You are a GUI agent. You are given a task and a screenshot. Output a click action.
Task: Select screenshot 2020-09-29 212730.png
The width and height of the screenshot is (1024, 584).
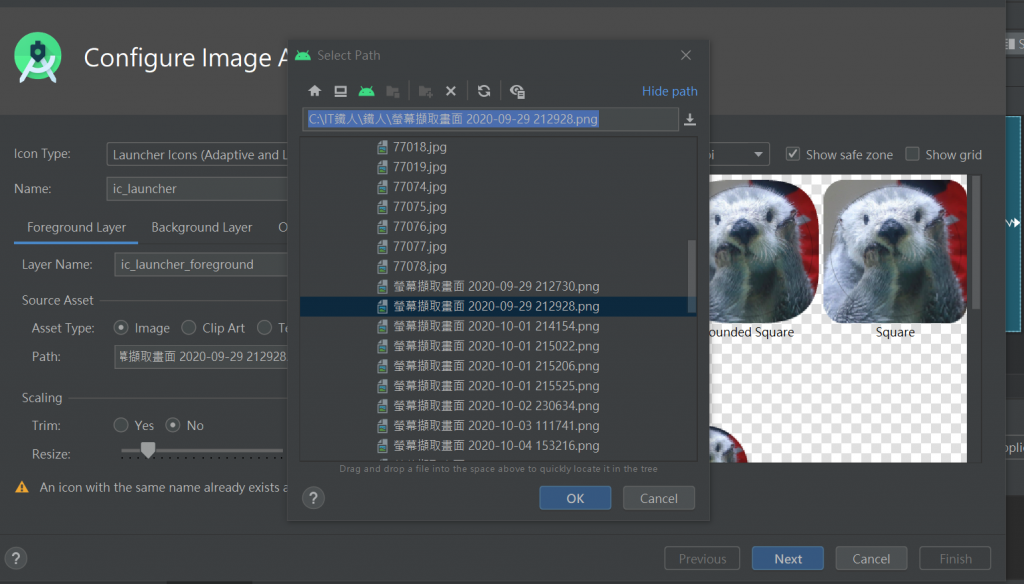click(x=496, y=286)
